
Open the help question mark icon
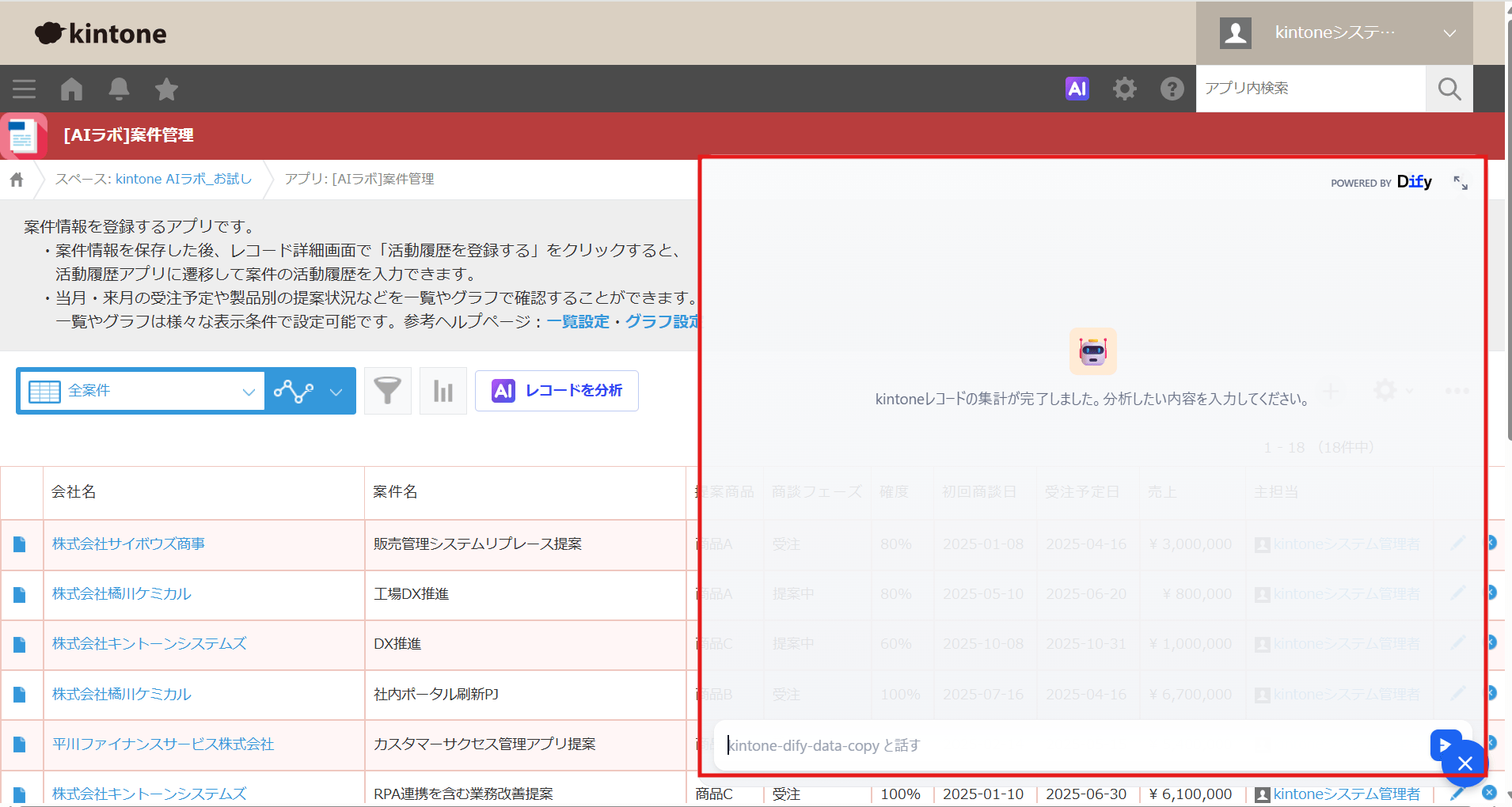click(1172, 89)
